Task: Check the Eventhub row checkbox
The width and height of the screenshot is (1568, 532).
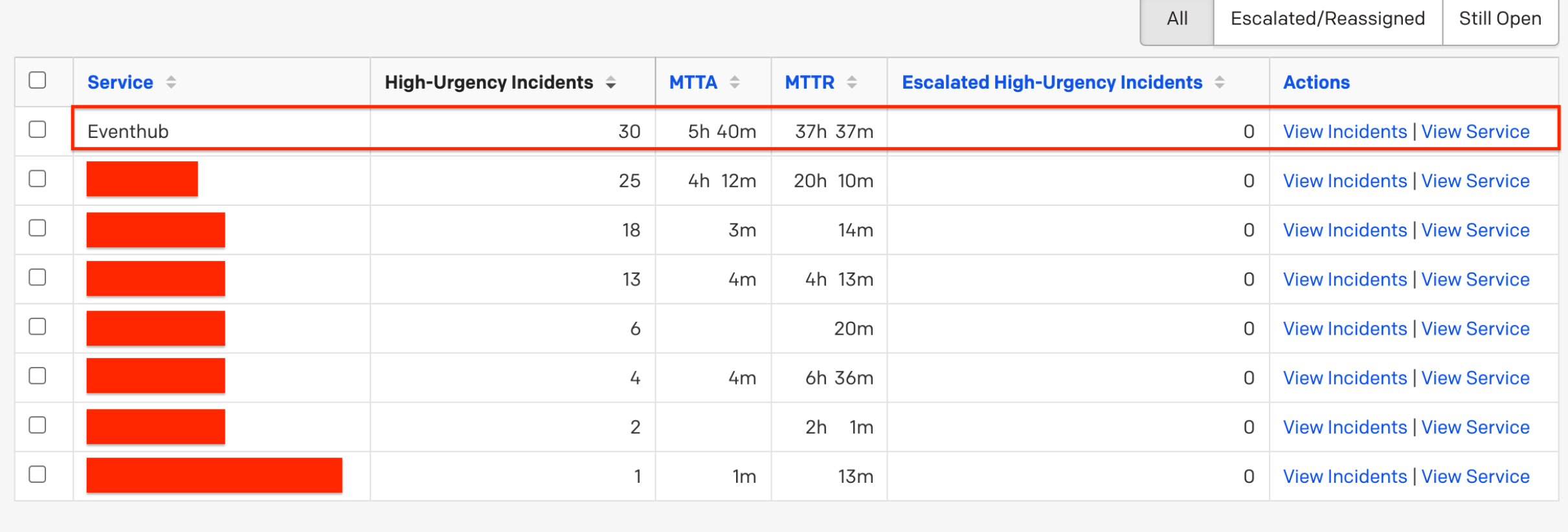Action: 38,129
